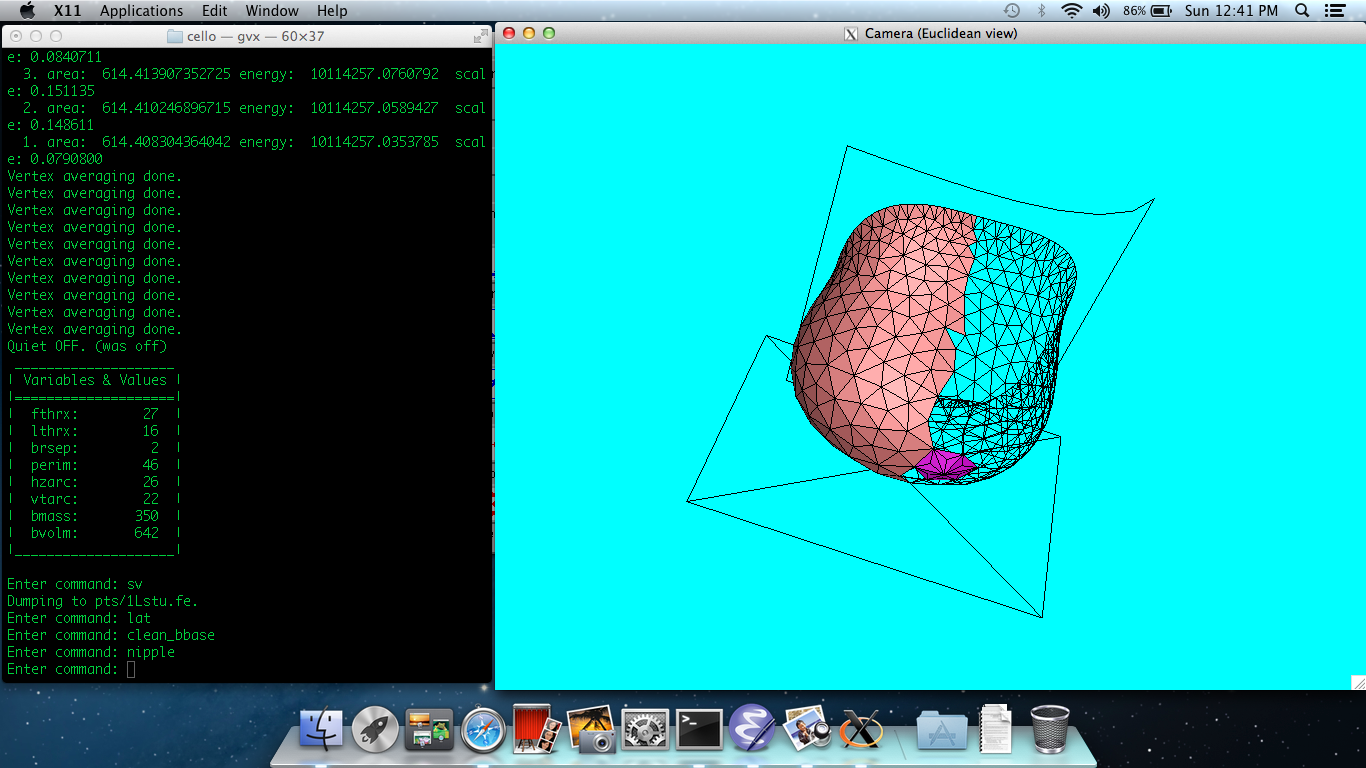Open Mission Control in the dock
Viewport: 1366px width, 768px height.
(429, 729)
